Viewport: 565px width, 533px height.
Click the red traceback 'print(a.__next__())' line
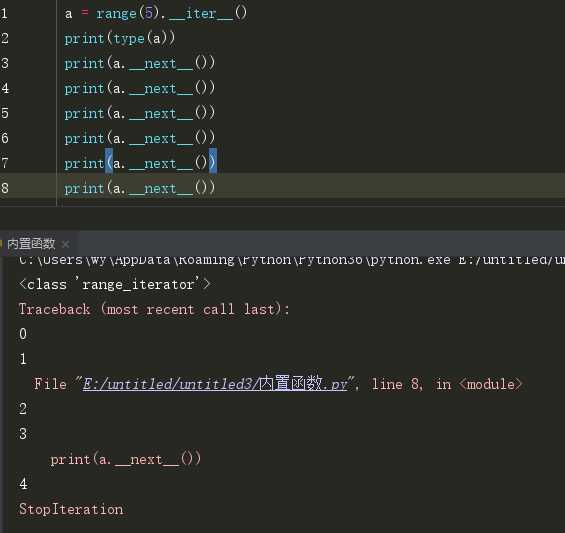click(125, 459)
